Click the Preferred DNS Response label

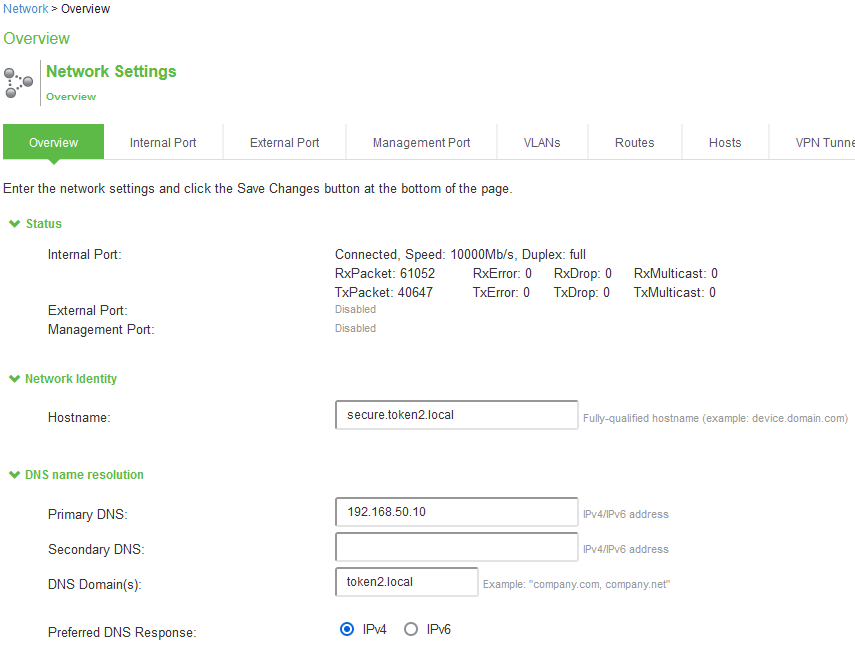point(122,632)
